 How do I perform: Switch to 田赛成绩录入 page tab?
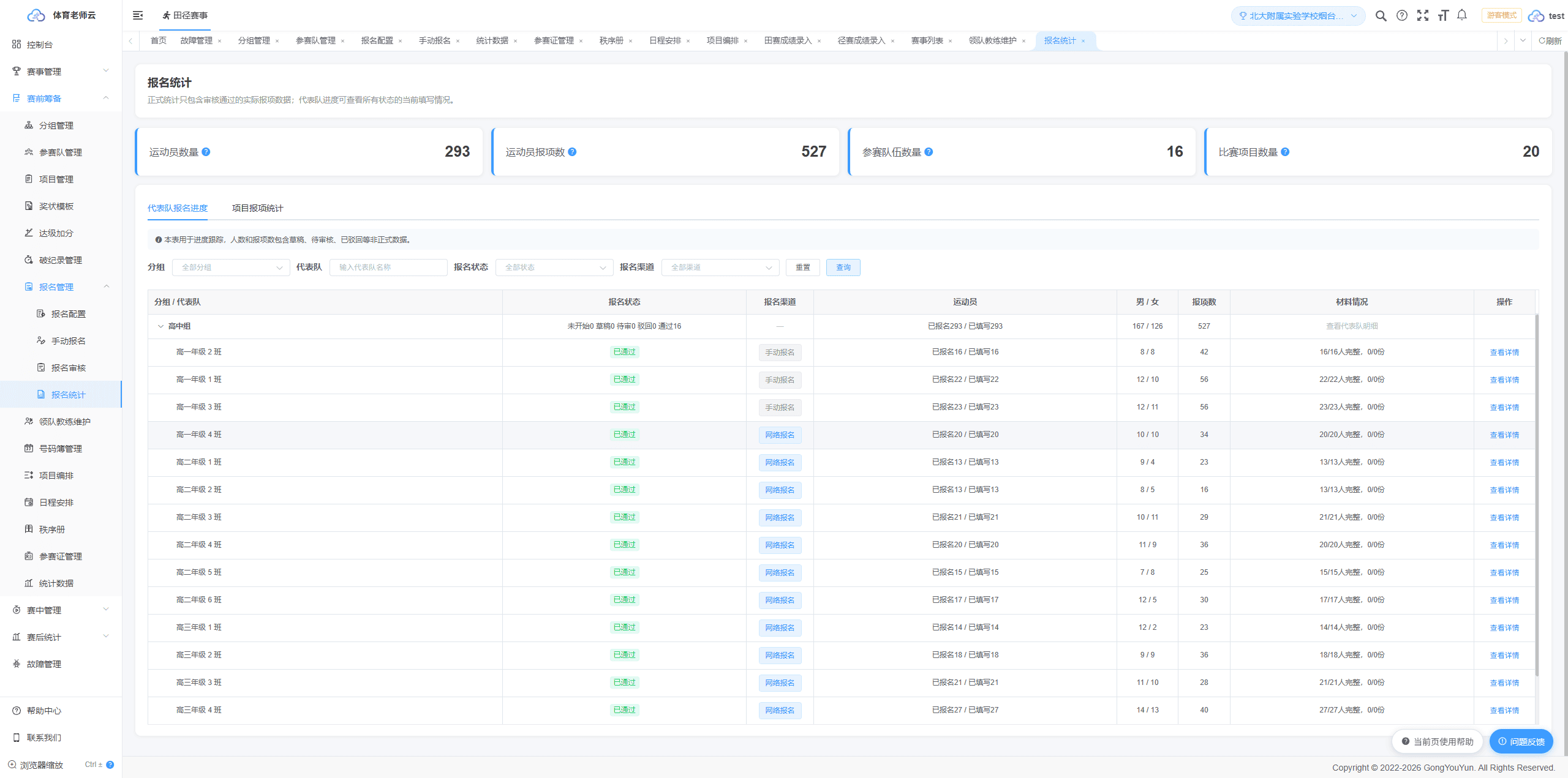pos(788,41)
